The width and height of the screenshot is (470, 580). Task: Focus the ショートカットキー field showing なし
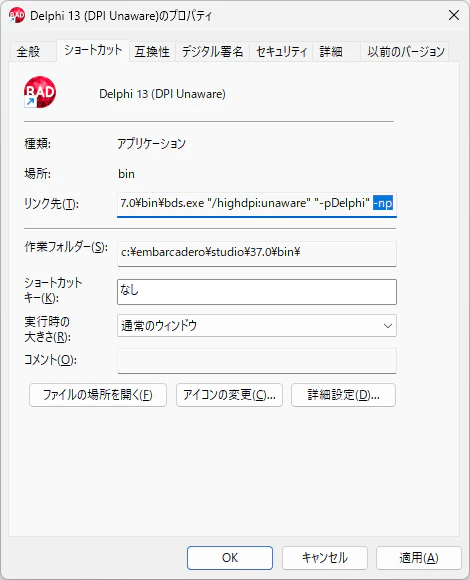257,292
